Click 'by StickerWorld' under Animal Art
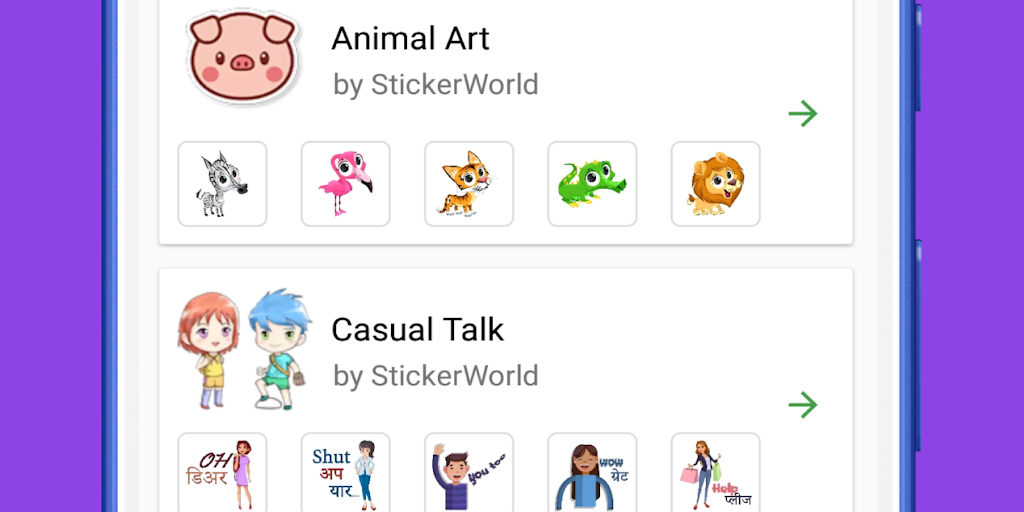 [x=436, y=85]
